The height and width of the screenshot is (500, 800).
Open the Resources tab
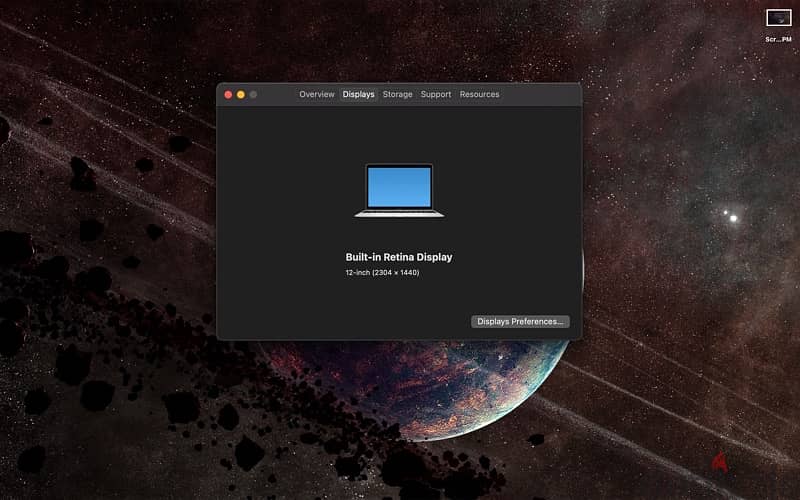(x=479, y=94)
